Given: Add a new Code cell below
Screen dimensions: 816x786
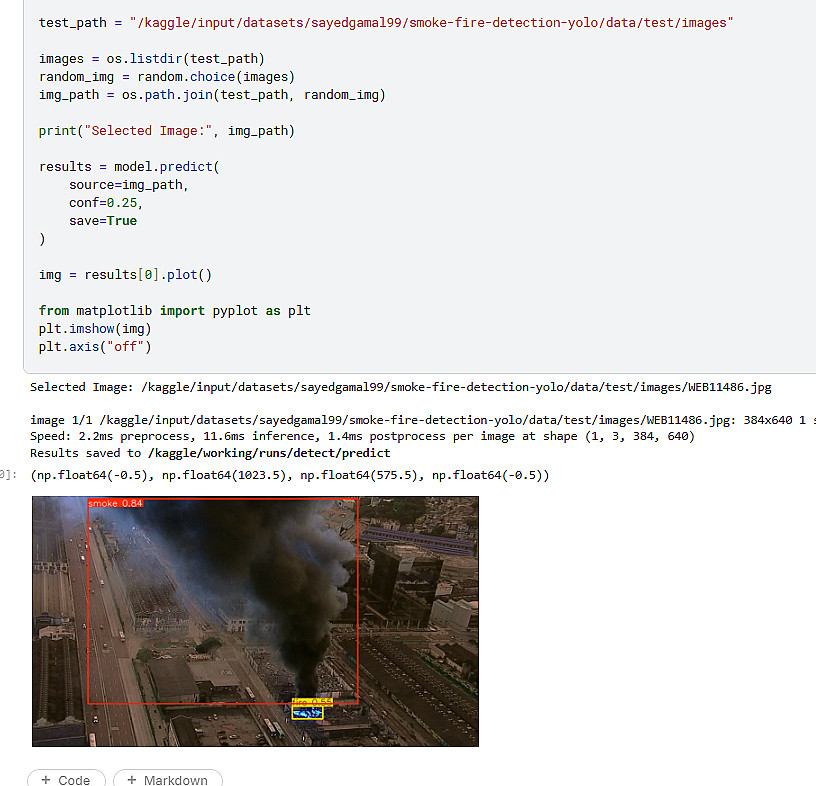Looking at the screenshot, I should click(66, 778).
